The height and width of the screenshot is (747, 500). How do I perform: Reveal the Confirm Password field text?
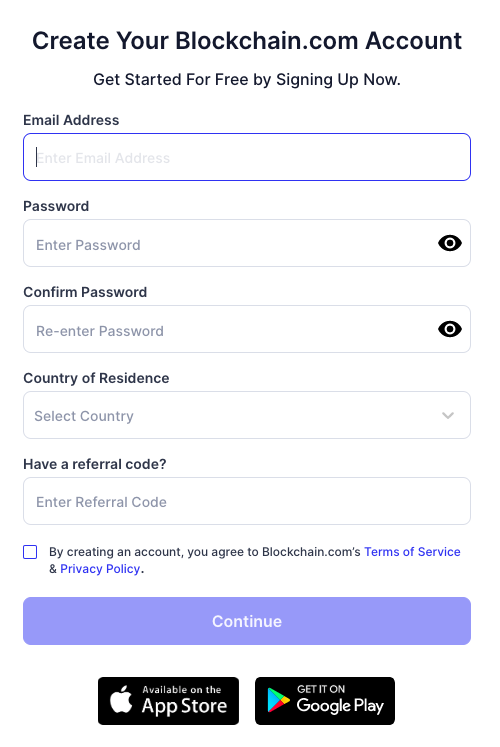[x=450, y=329]
